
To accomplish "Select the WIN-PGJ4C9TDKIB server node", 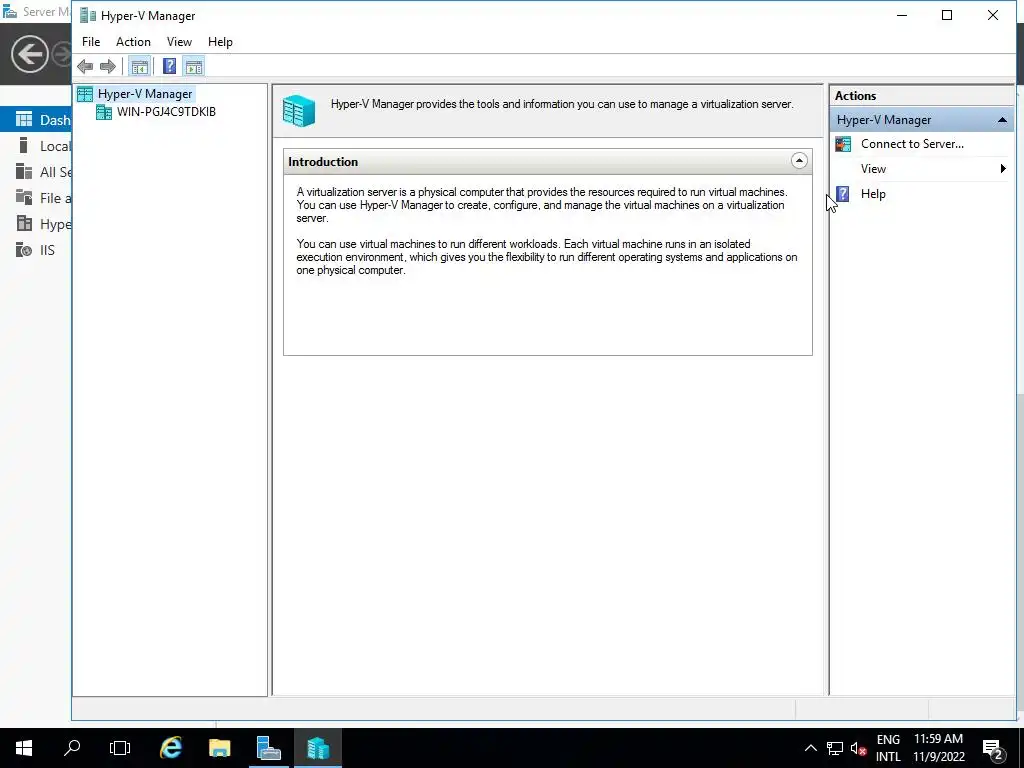I will [166, 112].
